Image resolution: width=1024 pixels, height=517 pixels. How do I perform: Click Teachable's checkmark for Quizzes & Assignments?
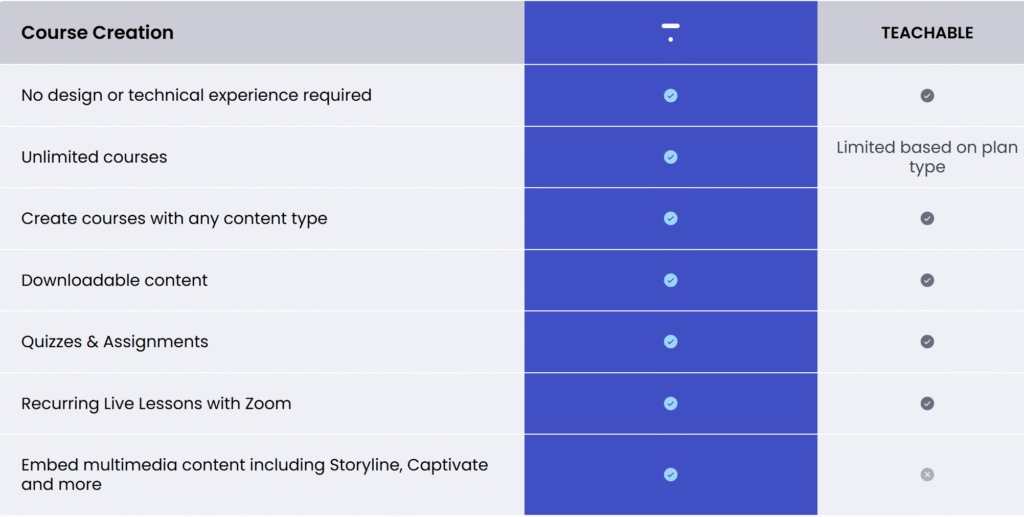click(x=927, y=342)
